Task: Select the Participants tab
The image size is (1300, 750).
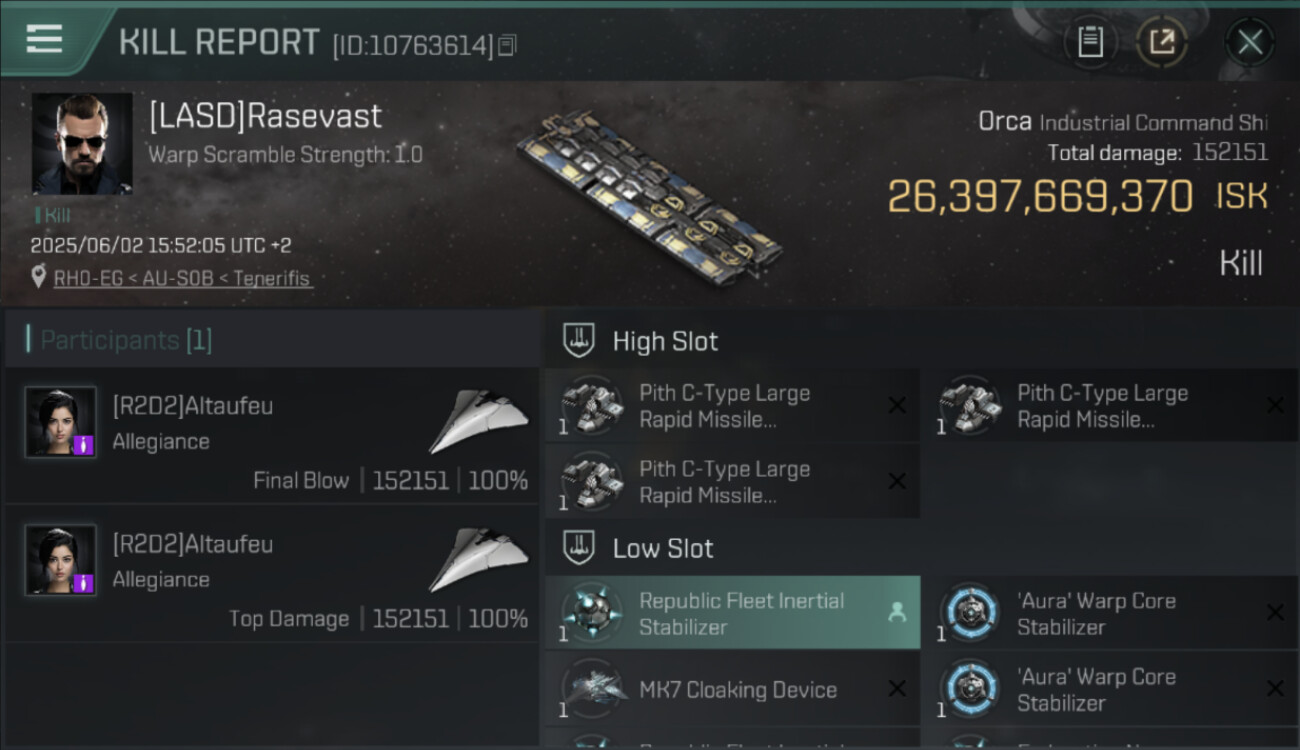Action: click(x=126, y=340)
